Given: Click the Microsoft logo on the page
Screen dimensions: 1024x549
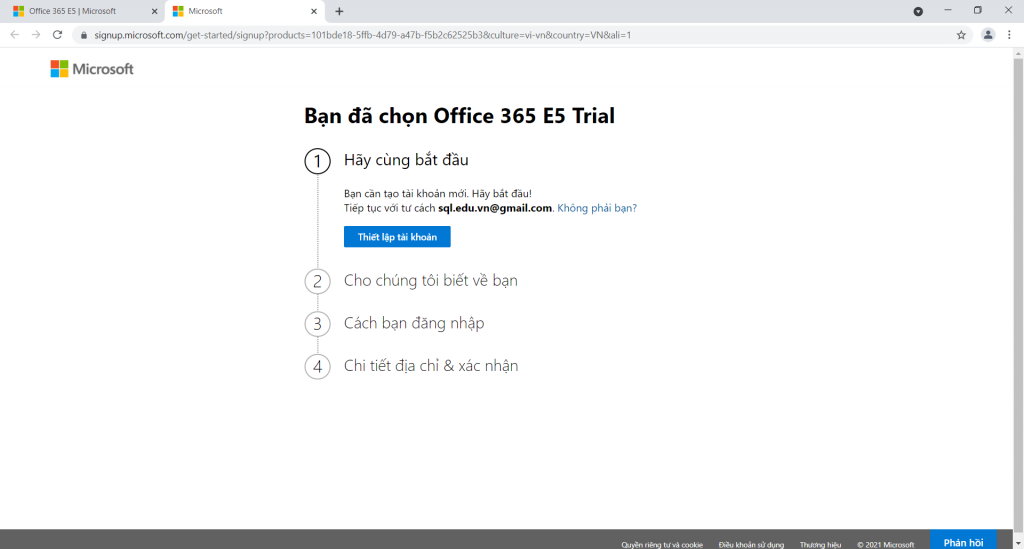Looking at the screenshot, I should click(x=92, y=69).
